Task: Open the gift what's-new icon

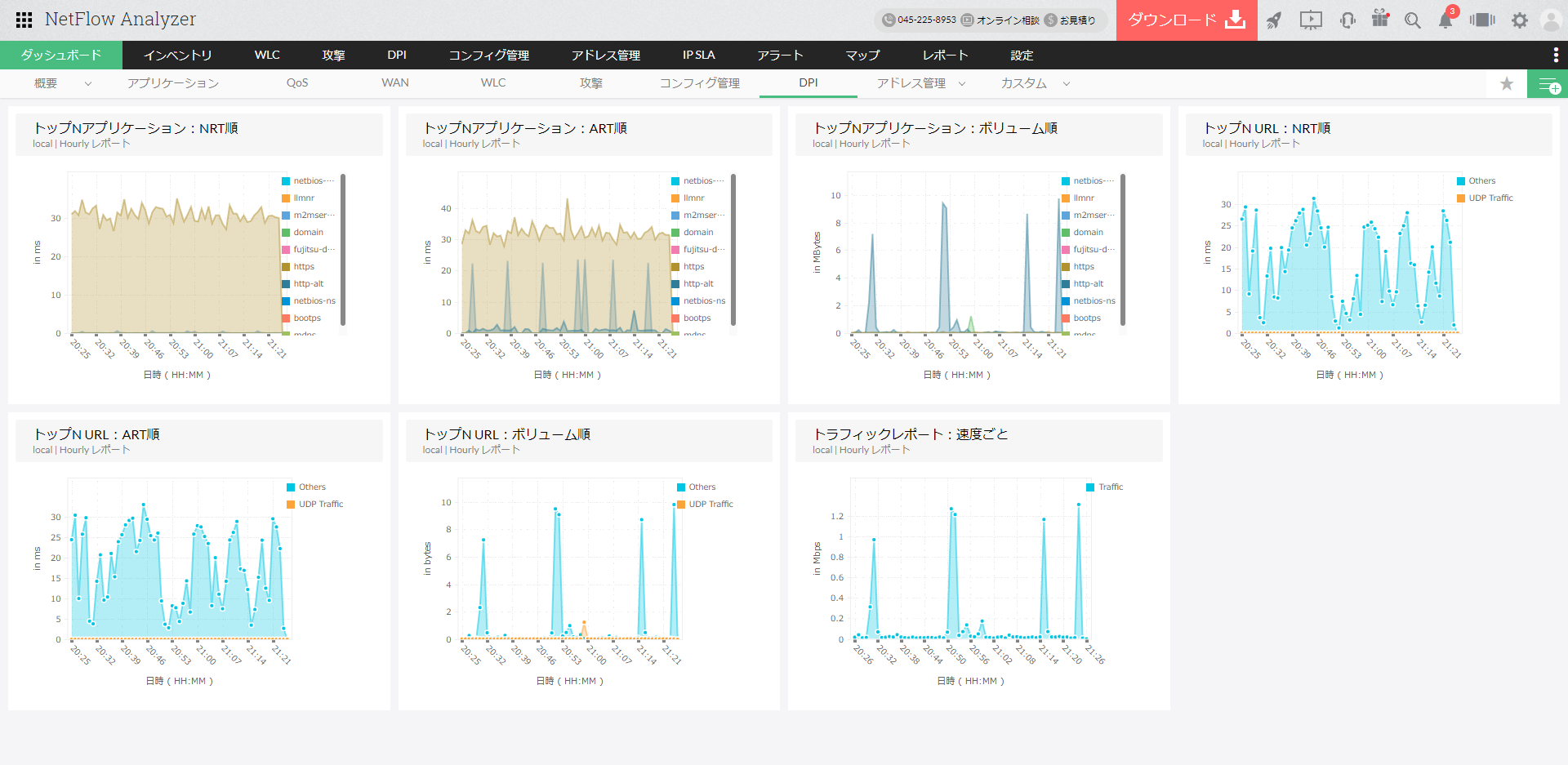Action: (x=1381, y=20)
